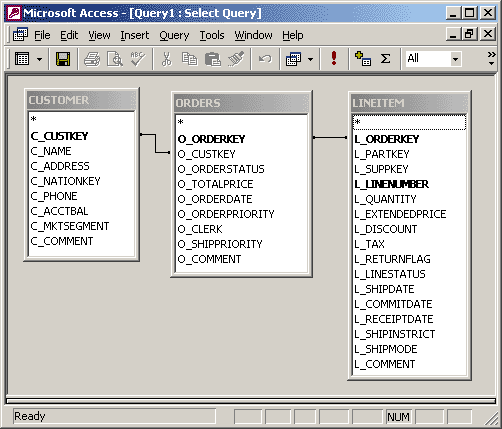Select the O_ORDERKEY field

241,139
